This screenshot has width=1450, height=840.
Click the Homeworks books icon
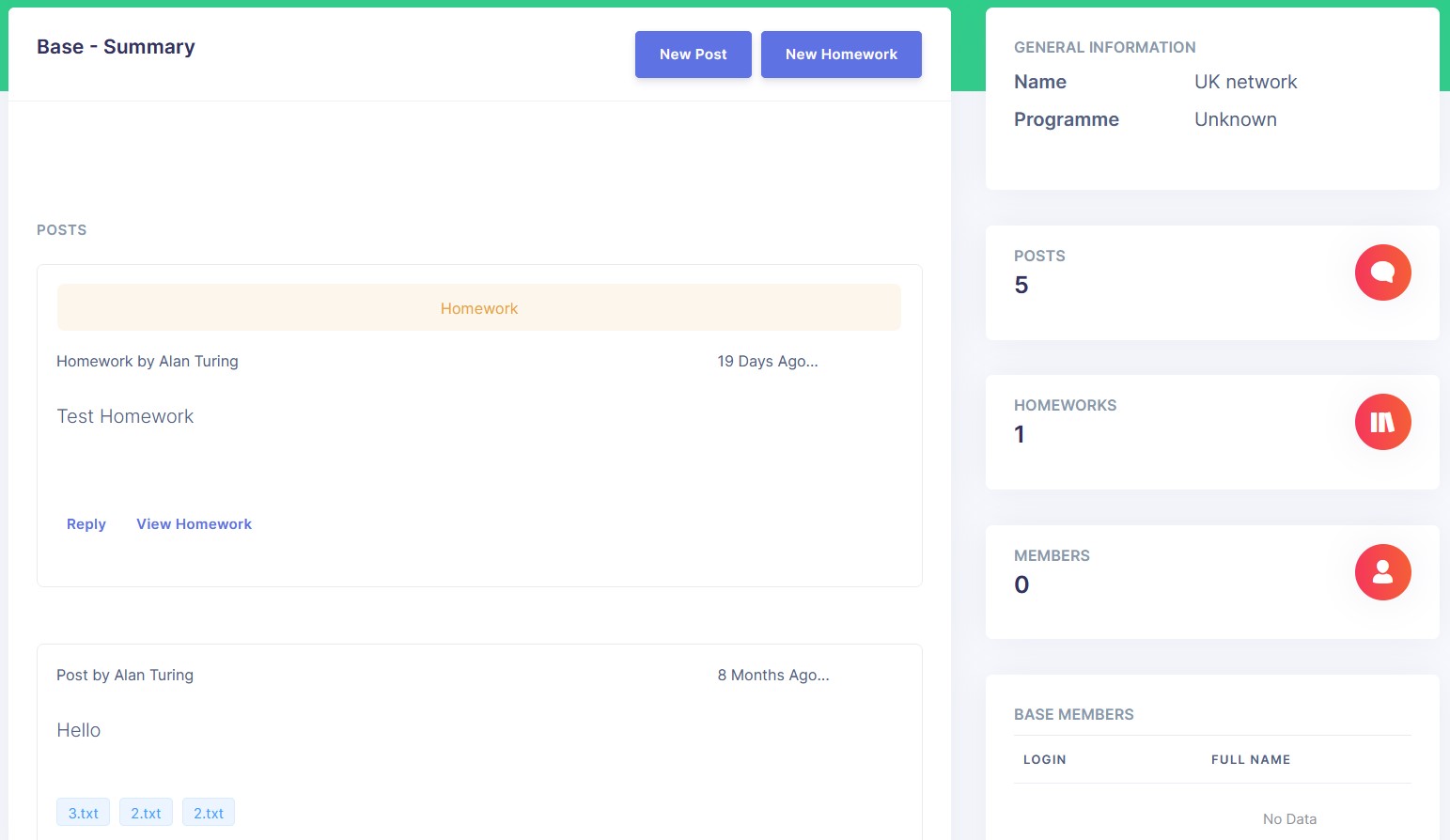tap(1382, 422)
